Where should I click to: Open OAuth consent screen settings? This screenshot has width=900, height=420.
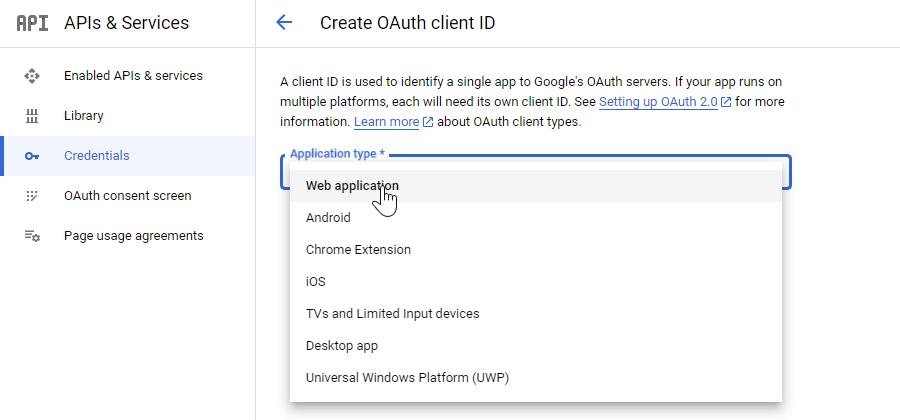pyautogui.click(x=127, y=196)
